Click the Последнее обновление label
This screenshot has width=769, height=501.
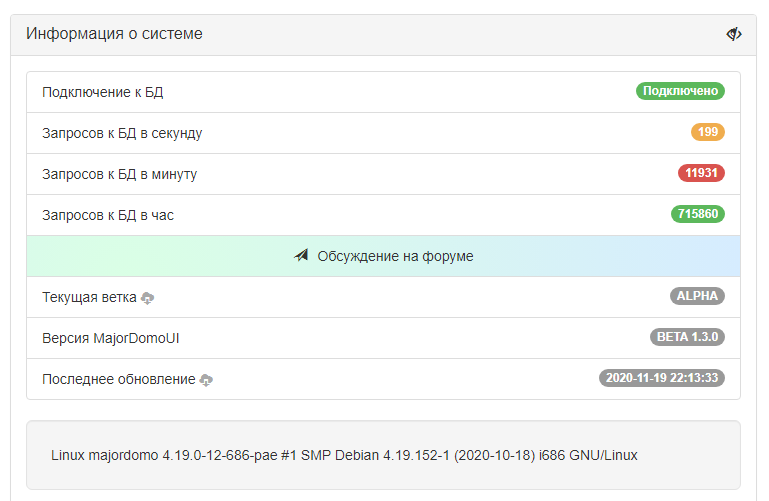tap(118, 379)
